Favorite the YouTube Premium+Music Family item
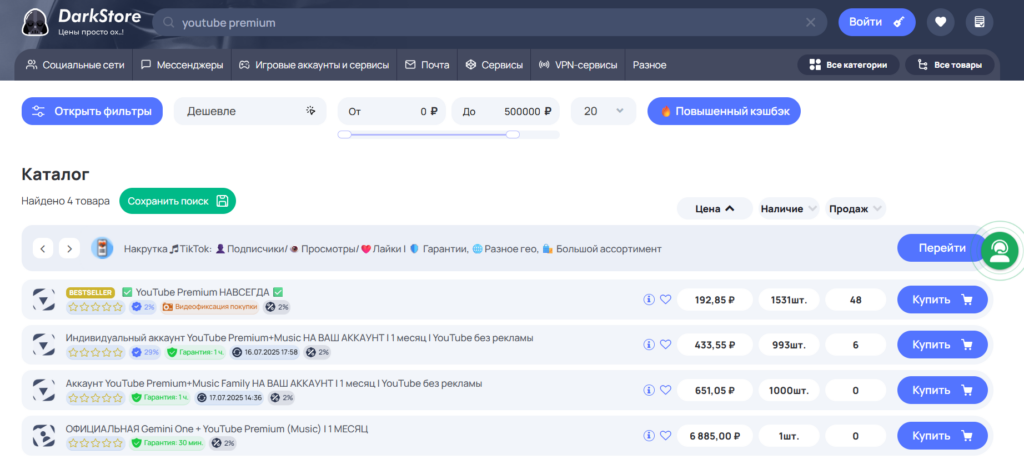Screen dimensions: 1024x464 [665, 390]
